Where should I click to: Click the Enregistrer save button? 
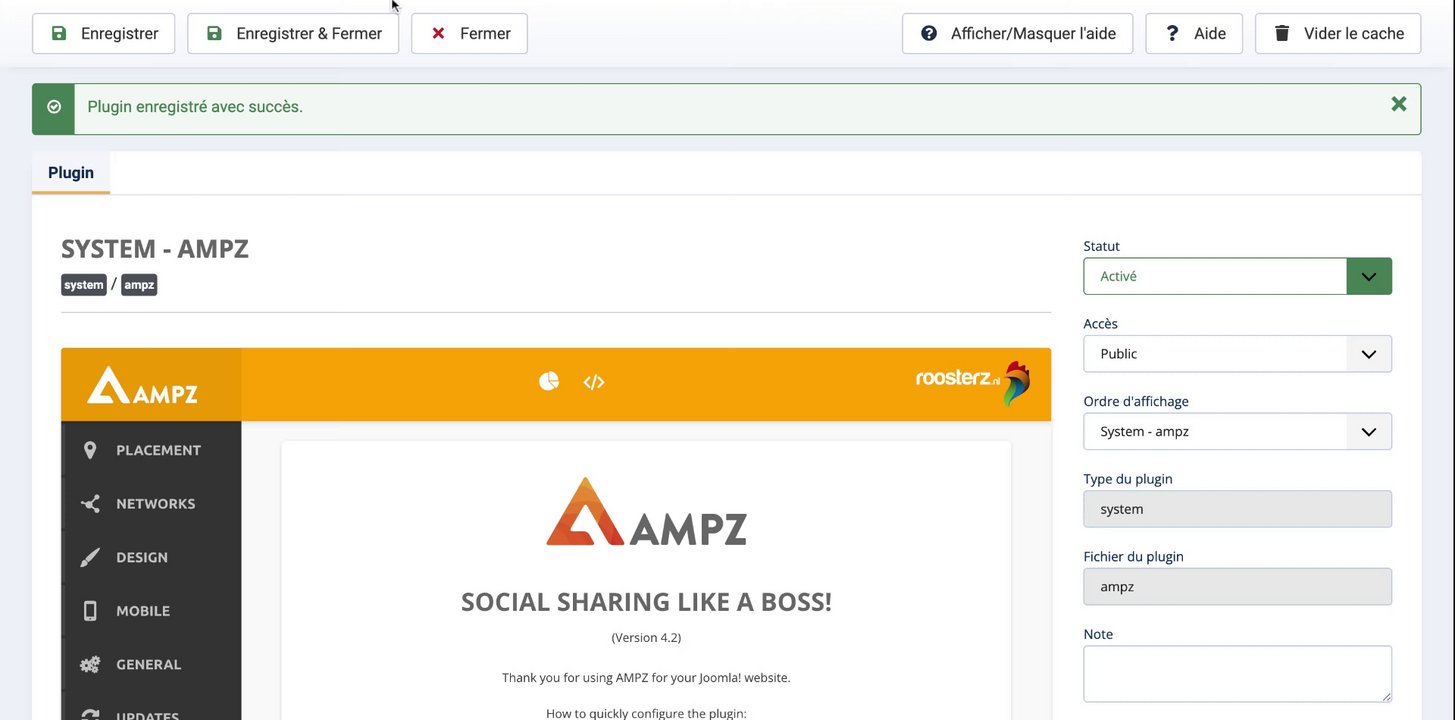click(x=103, y=33)
